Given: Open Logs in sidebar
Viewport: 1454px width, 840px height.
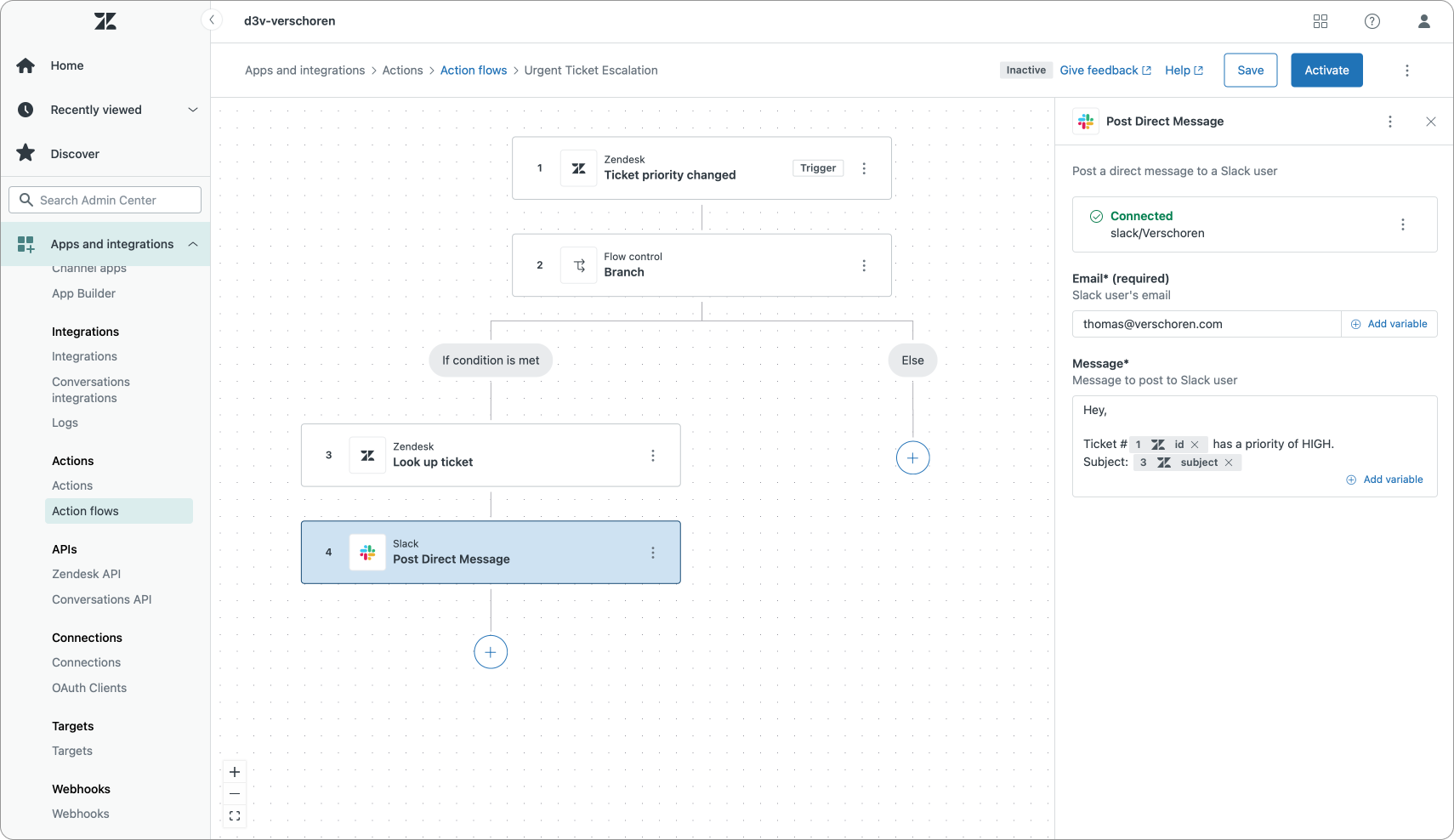Looking at the screenshot, I should click(x=65, y=423).
